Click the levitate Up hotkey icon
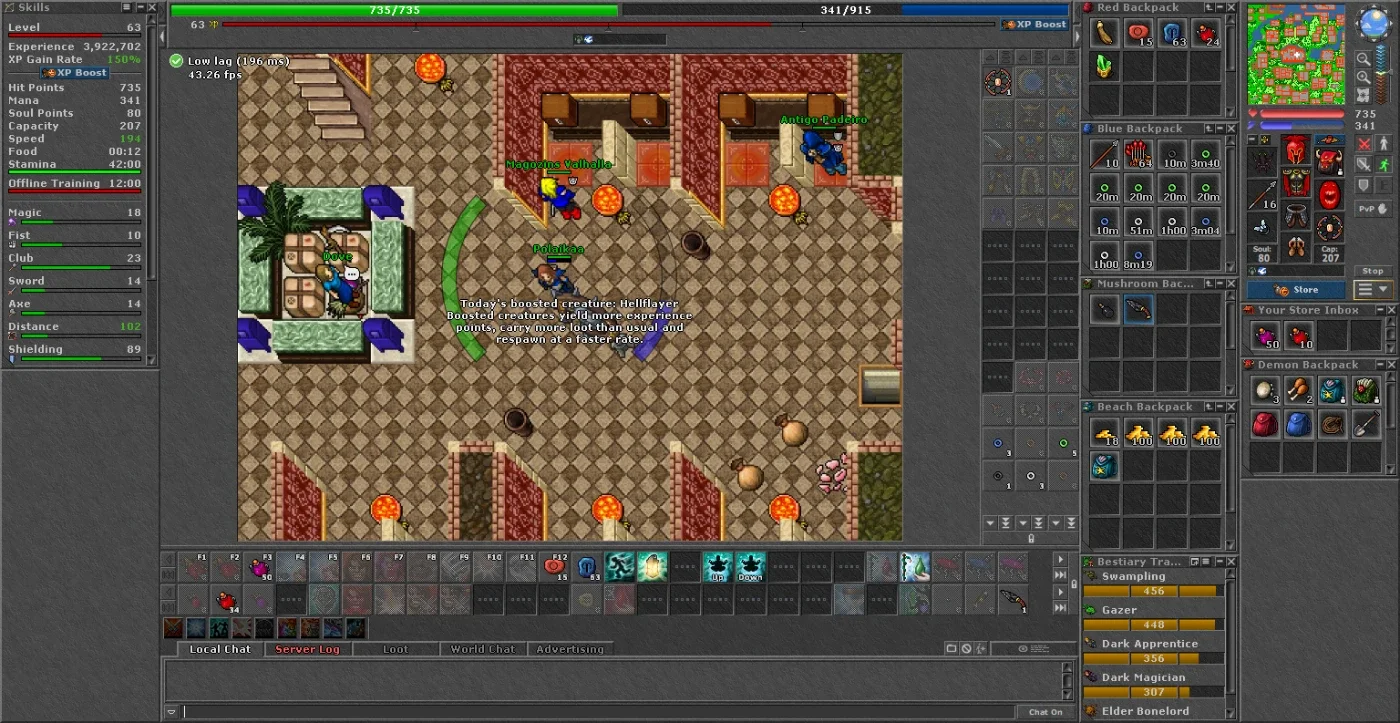The image size is (1400, 723). click(x=718, y=567)
